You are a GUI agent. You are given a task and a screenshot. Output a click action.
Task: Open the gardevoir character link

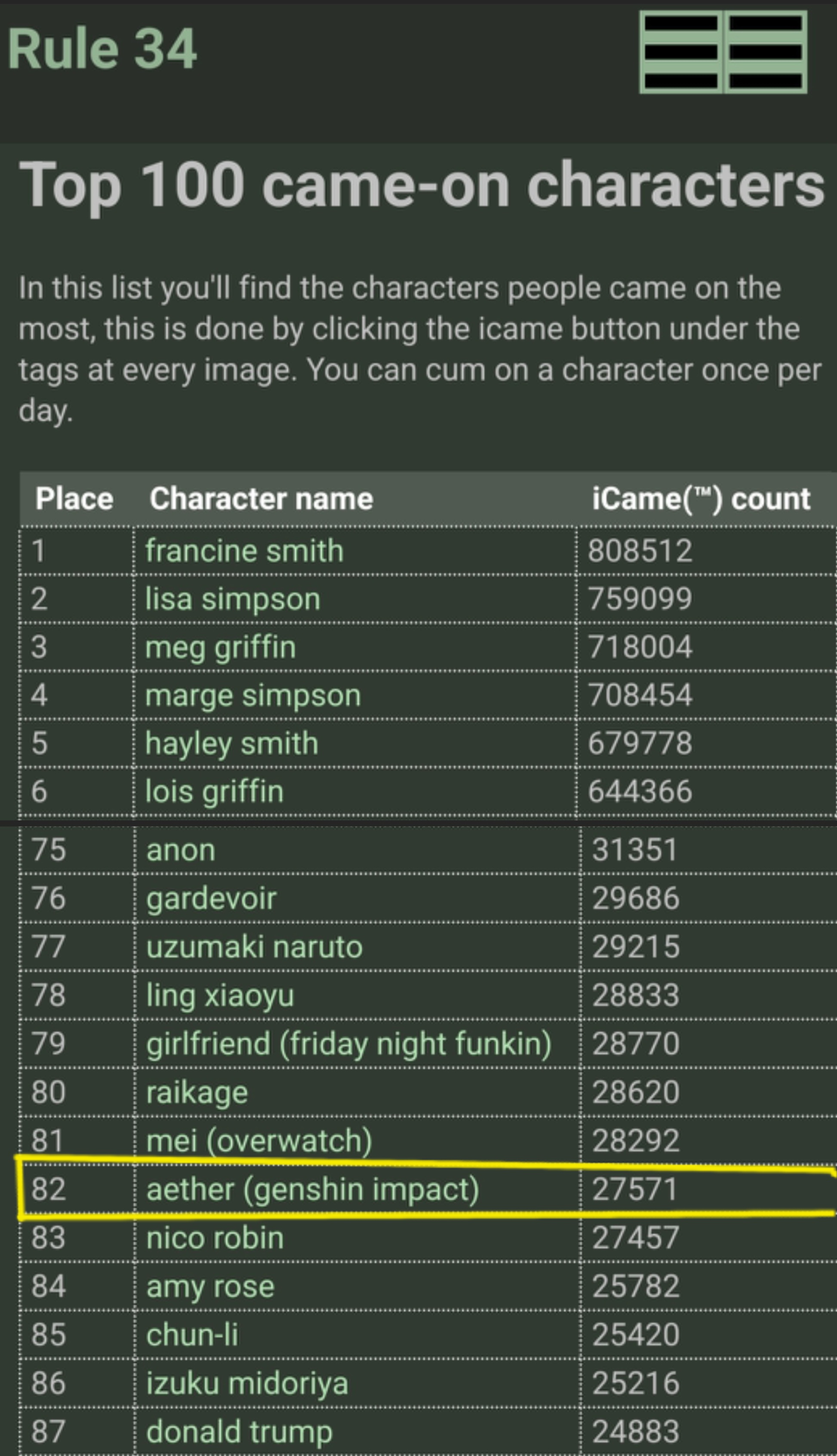(212, 898)
